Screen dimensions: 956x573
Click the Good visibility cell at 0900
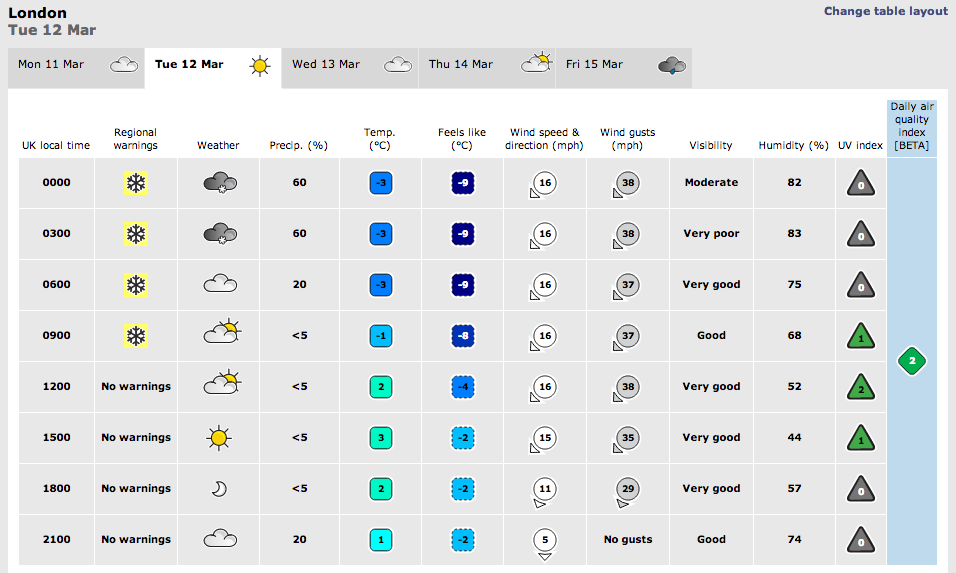pyautogui.click(x=711, y=335)
